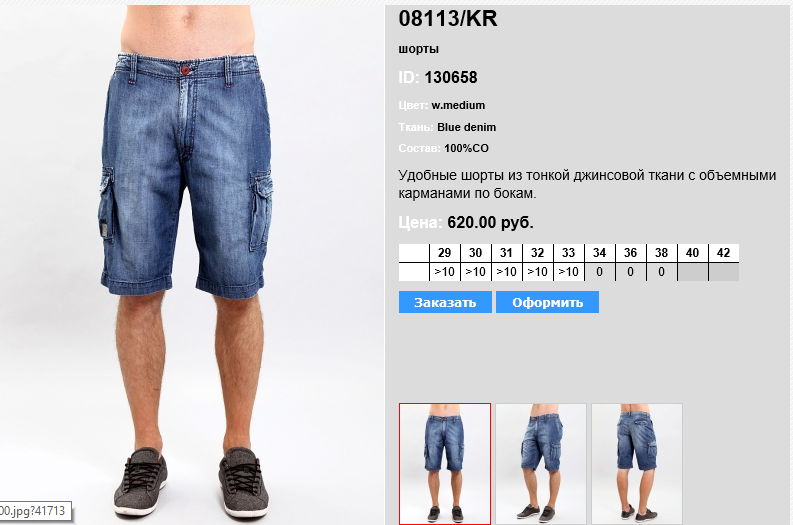
Task: Select size 29 column header
Action: tap(445, 253)
